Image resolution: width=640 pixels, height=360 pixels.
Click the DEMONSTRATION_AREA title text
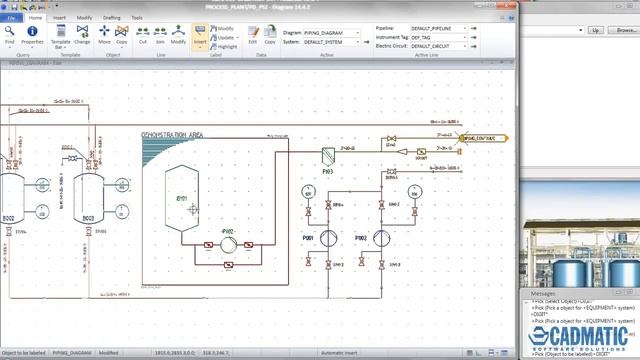pyautogui.click(x=172, y=135)
